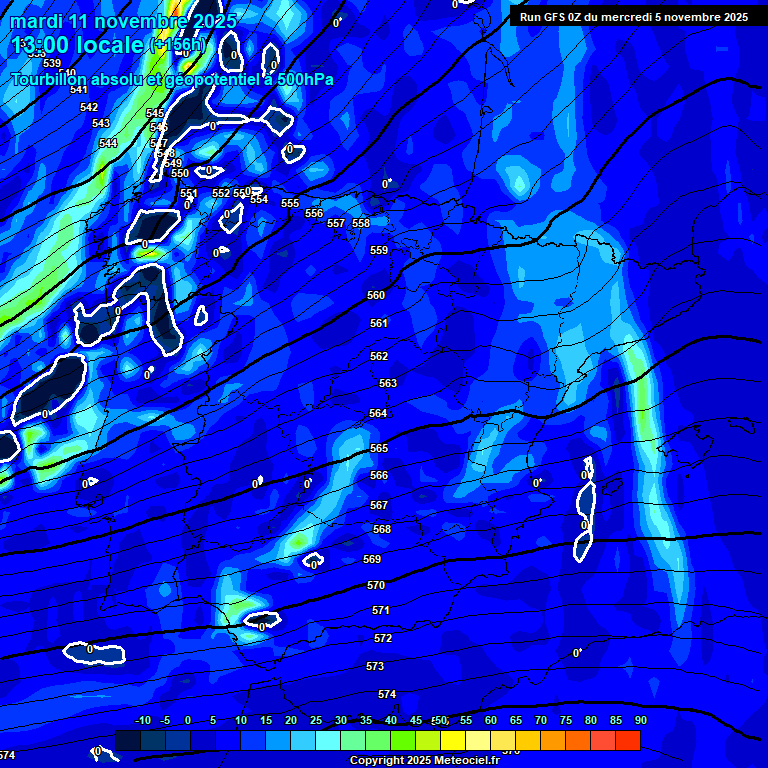Click the 560 geopotential contour label
This screenshot has width=768, height=768.
(x=376, y=296)
